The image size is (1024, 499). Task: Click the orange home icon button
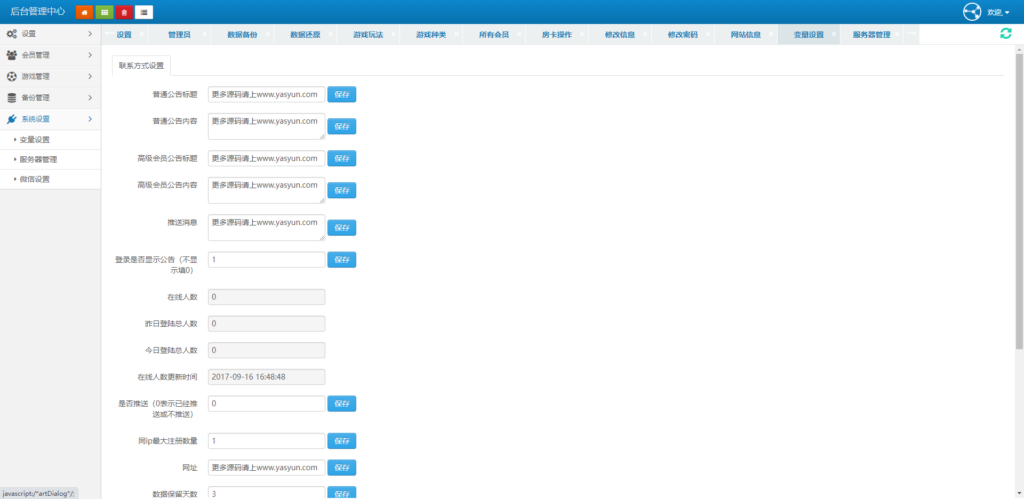[85, 12]
